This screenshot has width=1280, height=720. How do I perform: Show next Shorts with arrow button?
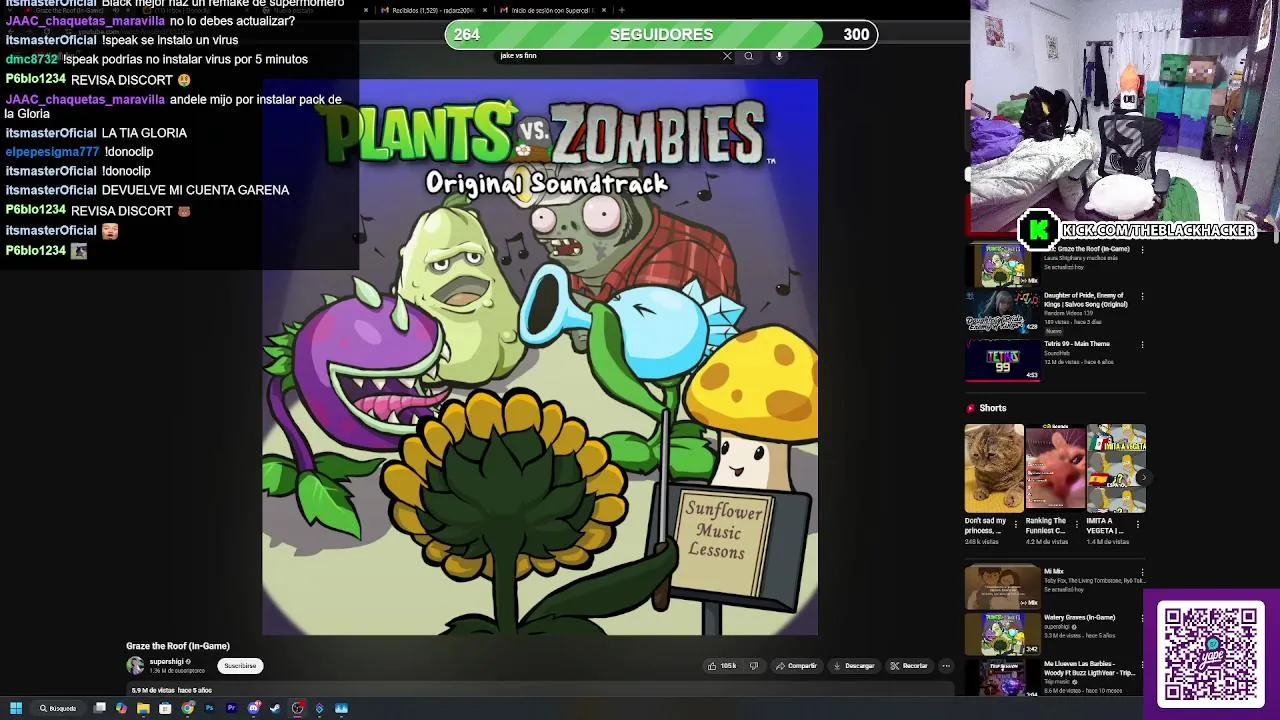tap(1143, 478)
